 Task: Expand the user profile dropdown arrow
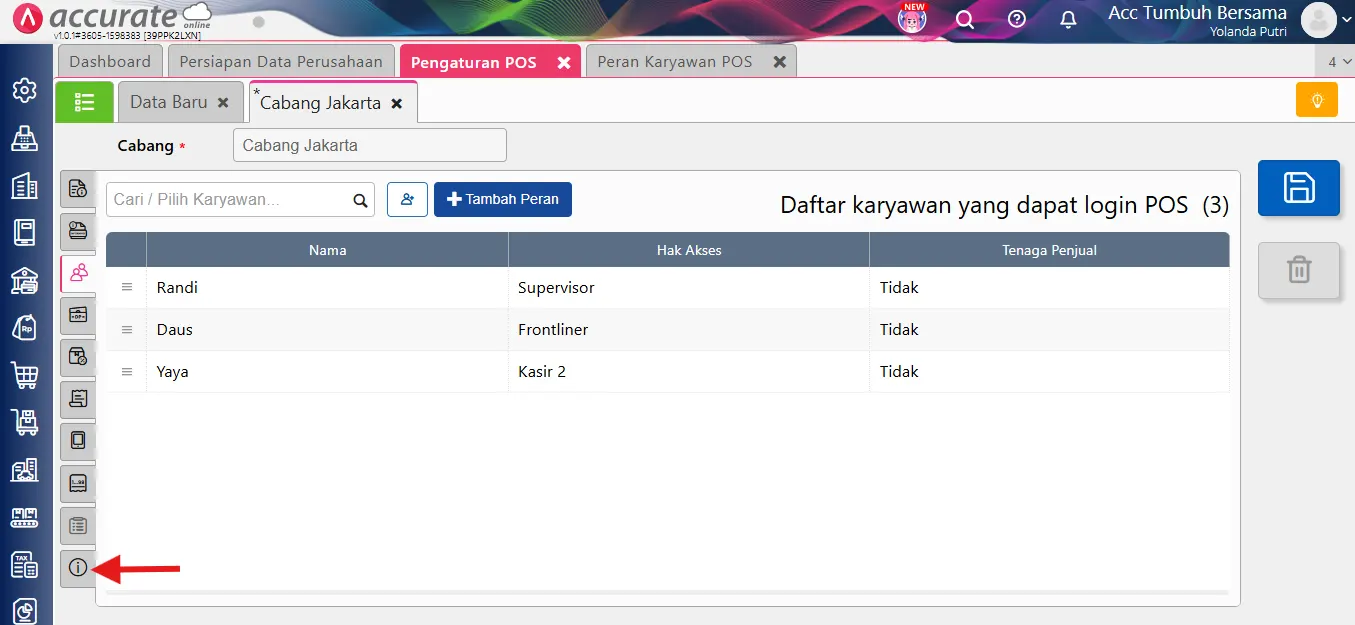point(1346,19)
